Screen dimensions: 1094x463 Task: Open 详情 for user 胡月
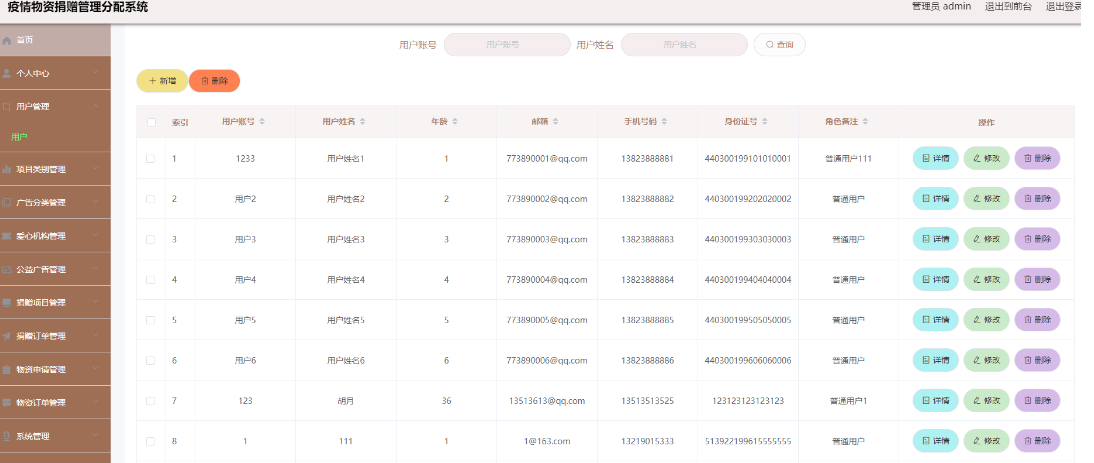point(936,401)
